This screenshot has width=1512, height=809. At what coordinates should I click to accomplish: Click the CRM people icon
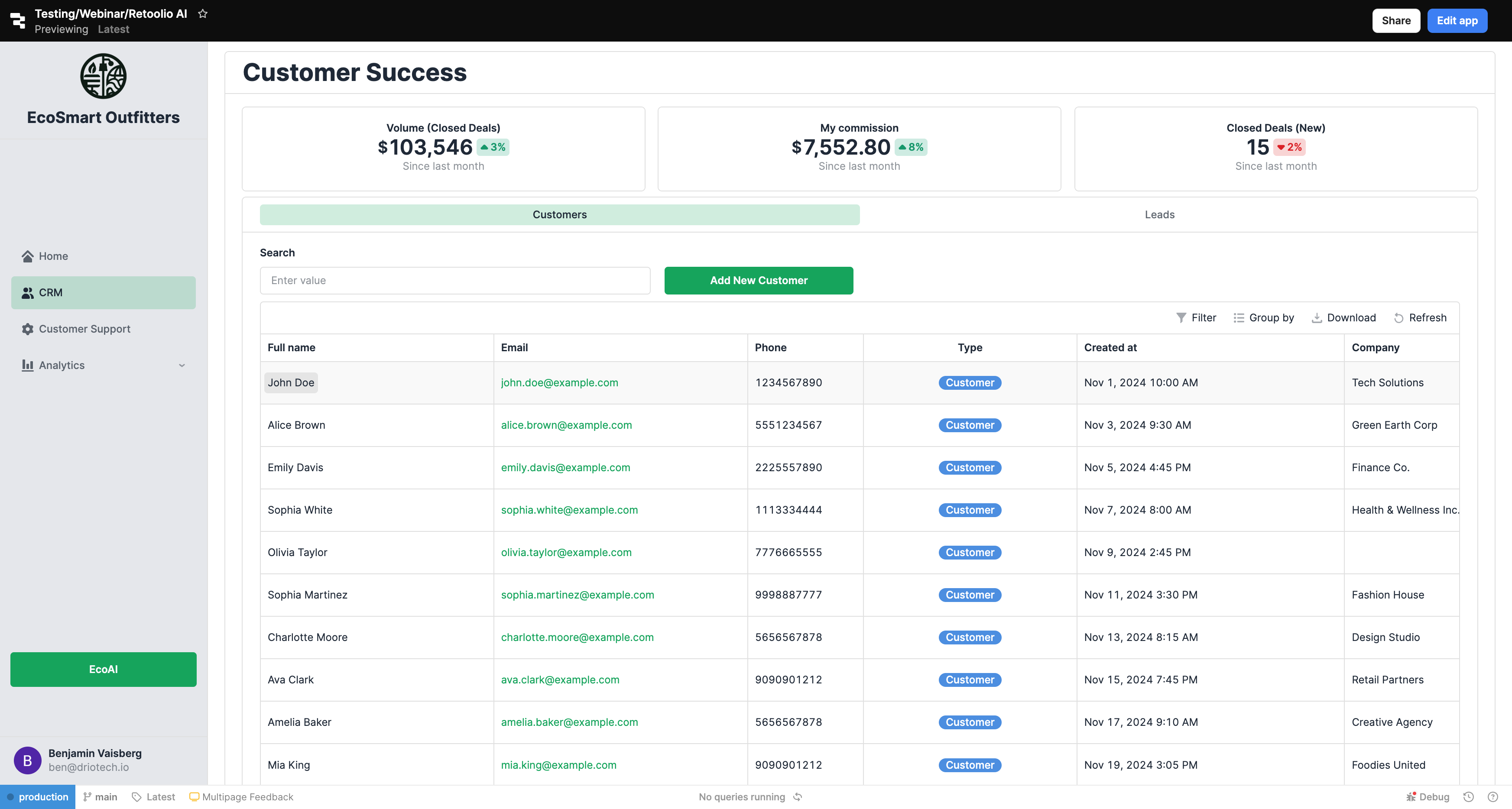point(28,293)
